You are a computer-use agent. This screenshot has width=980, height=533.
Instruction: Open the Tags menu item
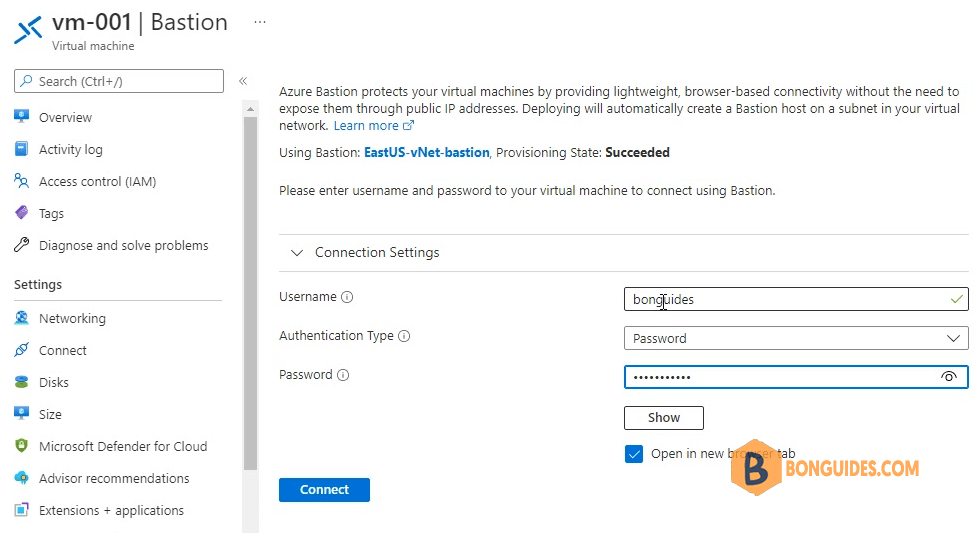[x=51, y=213]
